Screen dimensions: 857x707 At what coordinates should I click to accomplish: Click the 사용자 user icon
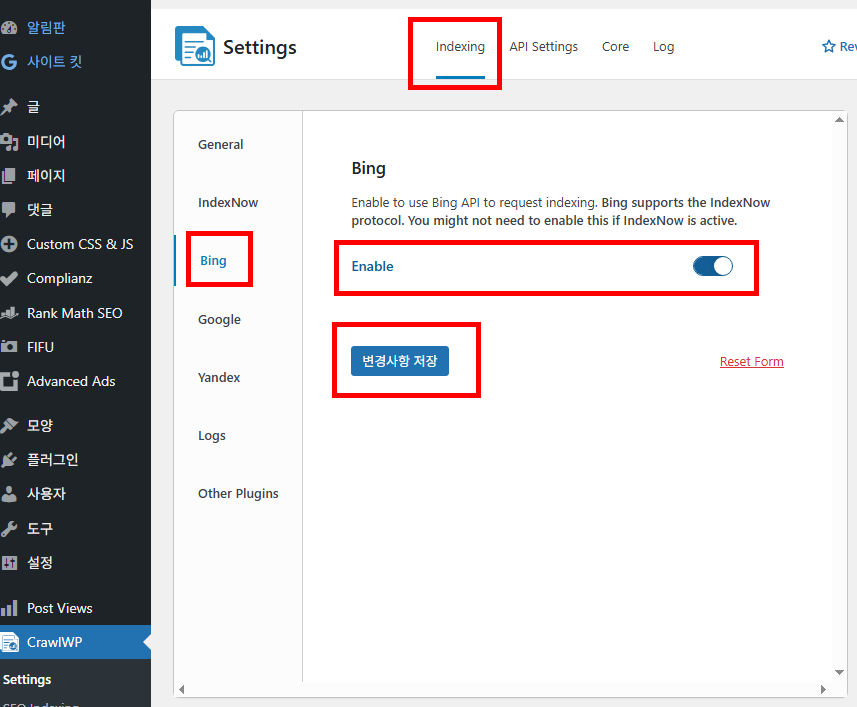click(x=9, y=494)
